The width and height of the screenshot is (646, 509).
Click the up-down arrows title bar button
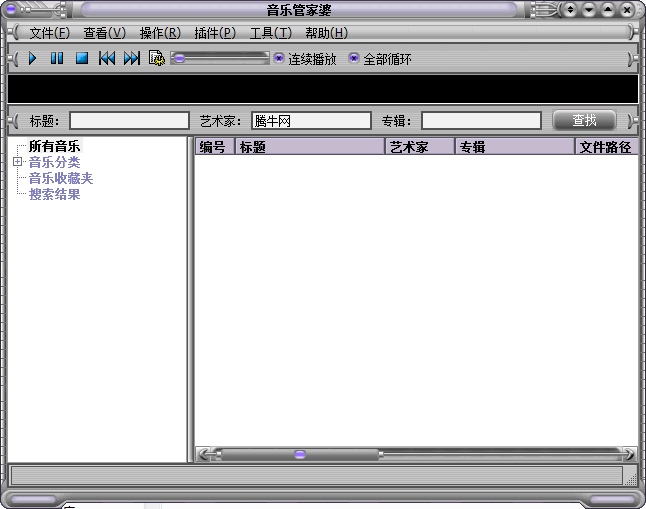(x=570, y=9)
